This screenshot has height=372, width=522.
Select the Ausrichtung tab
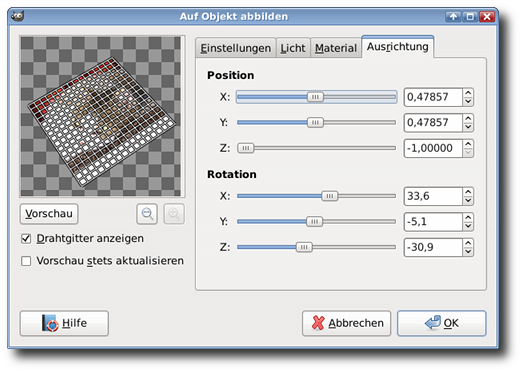click(x=397, y=47)
